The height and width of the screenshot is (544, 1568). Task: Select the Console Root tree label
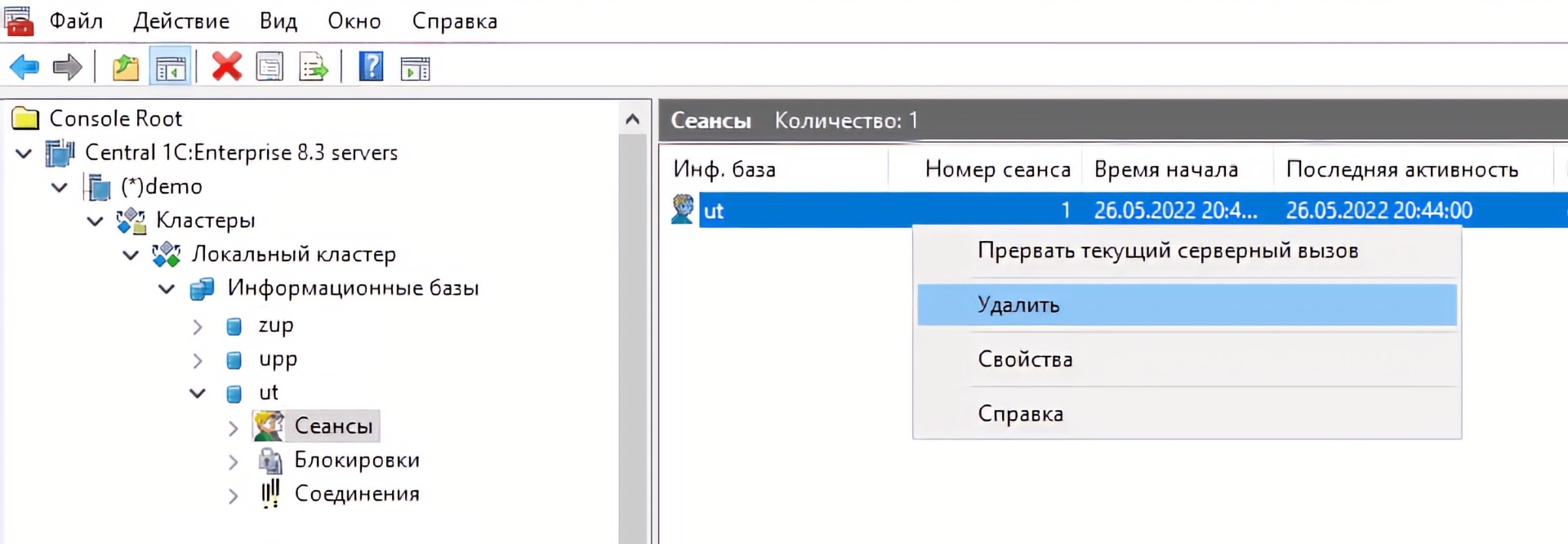(116, 118)
